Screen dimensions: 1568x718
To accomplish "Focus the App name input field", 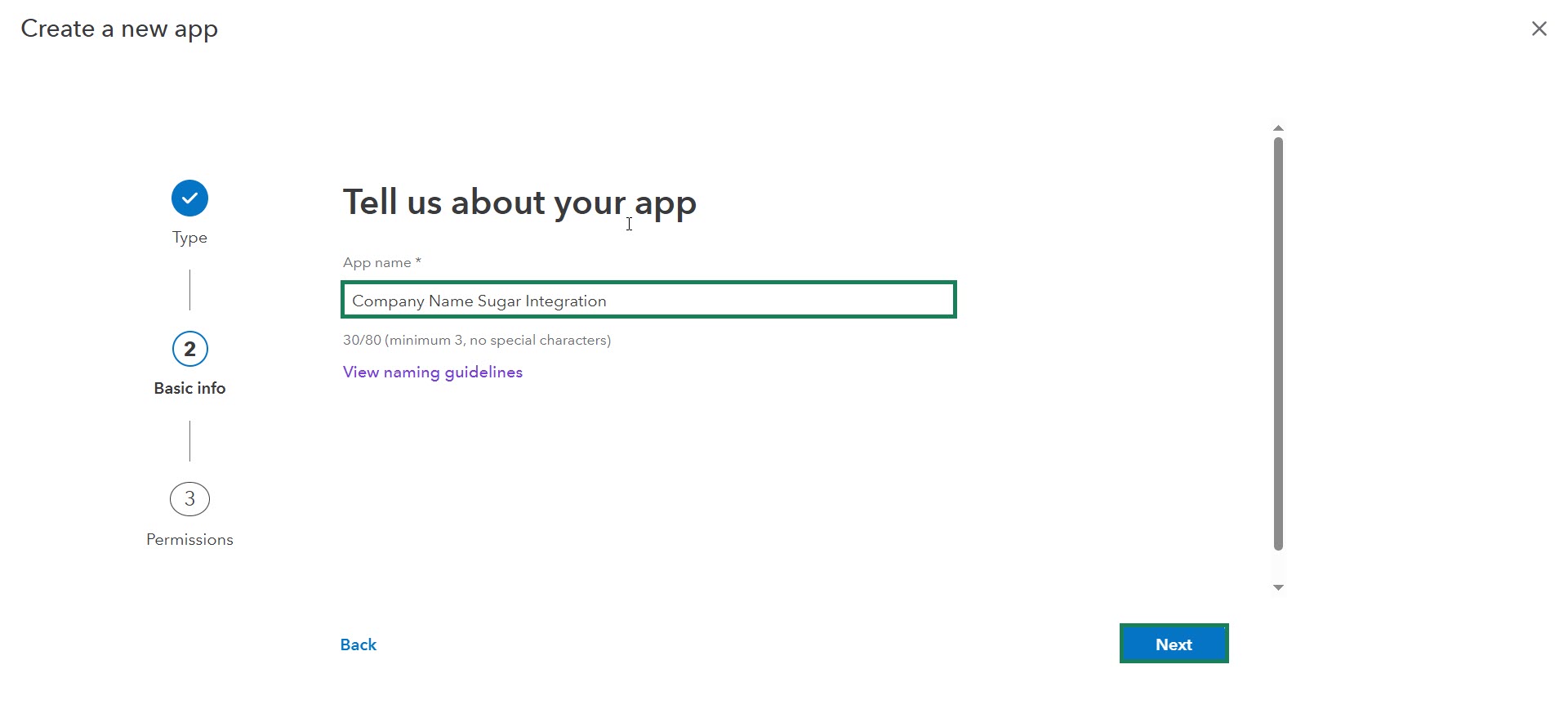I will 648,301.
